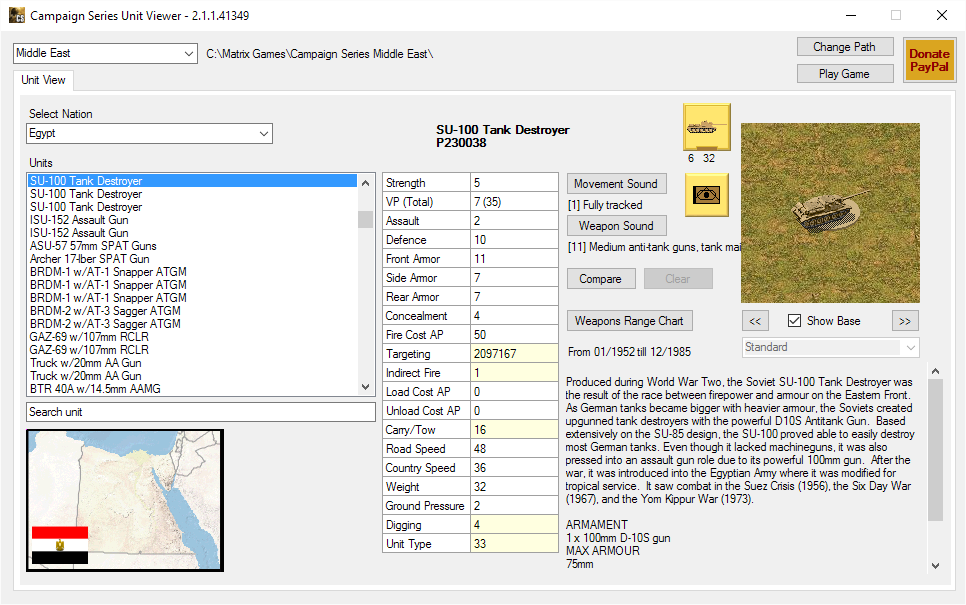Click the Road Speed value 48

(514, 449)
